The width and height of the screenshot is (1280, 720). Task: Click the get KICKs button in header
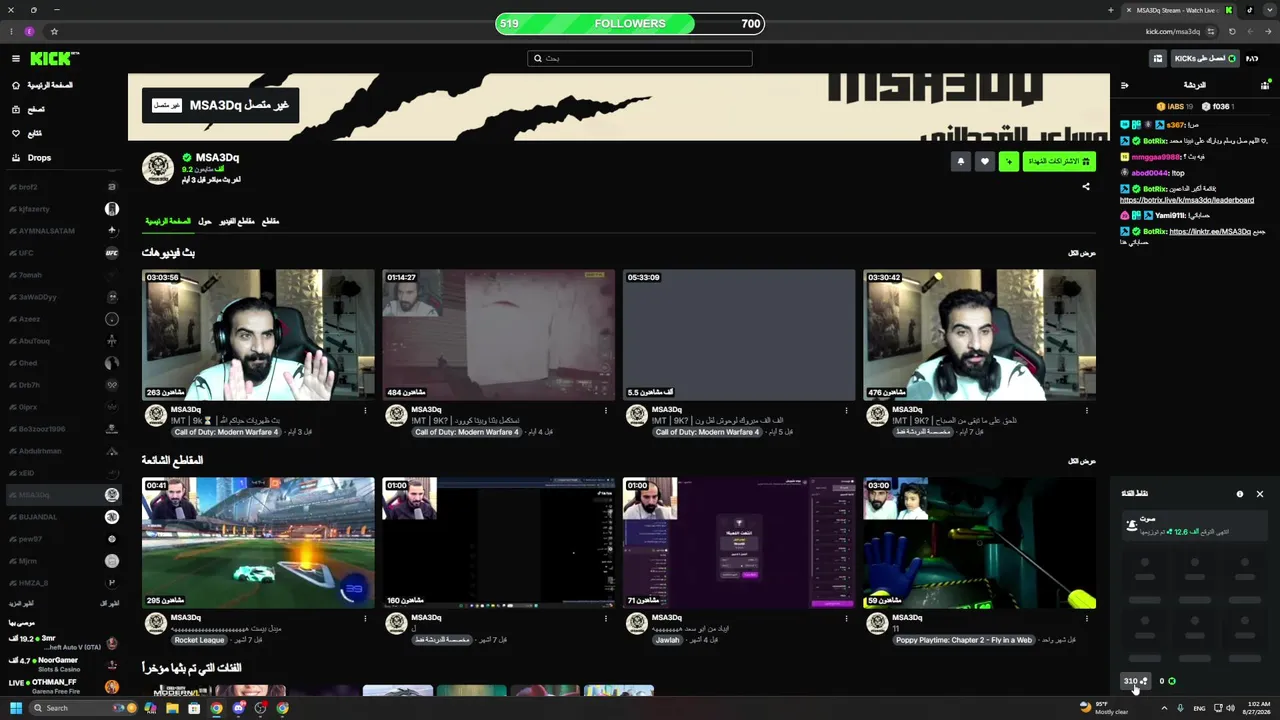pyautogui.click(x=1206, y=59)
